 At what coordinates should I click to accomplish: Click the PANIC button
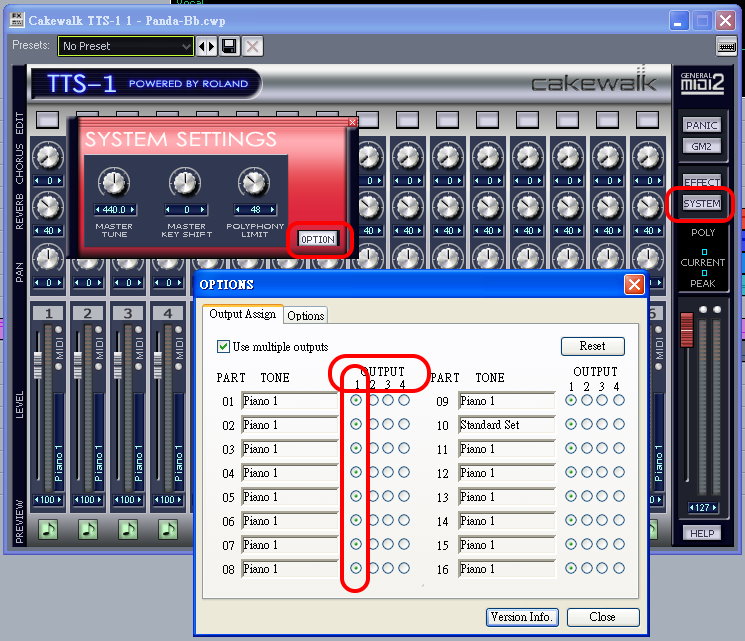701,125
